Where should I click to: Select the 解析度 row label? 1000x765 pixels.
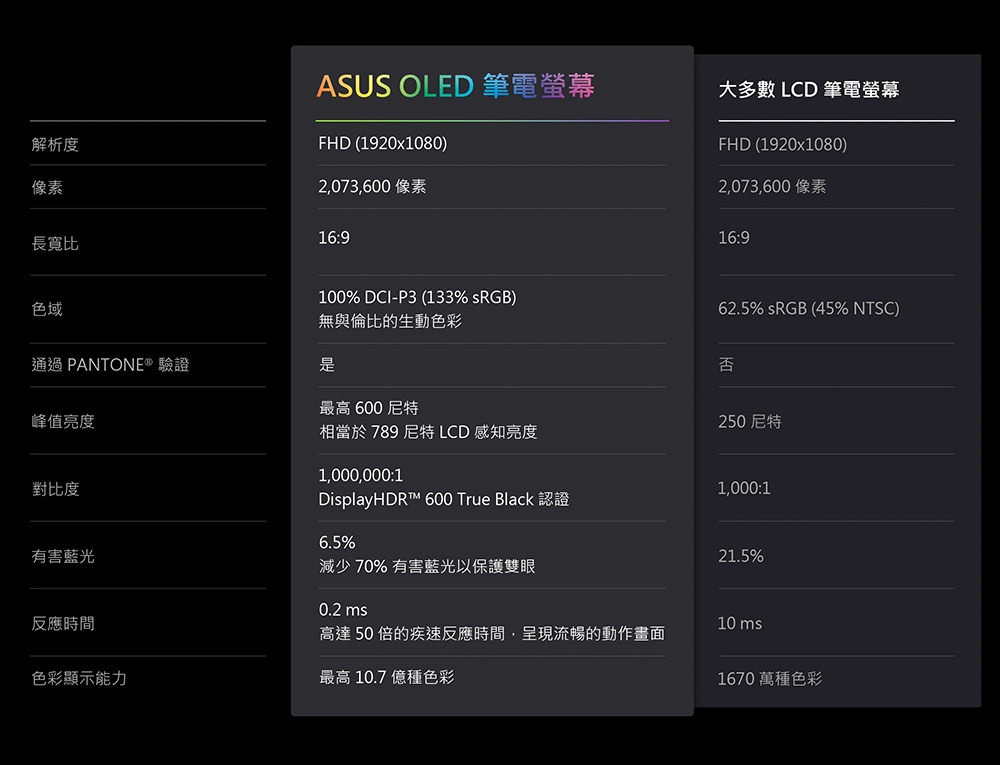click(55, 145)
